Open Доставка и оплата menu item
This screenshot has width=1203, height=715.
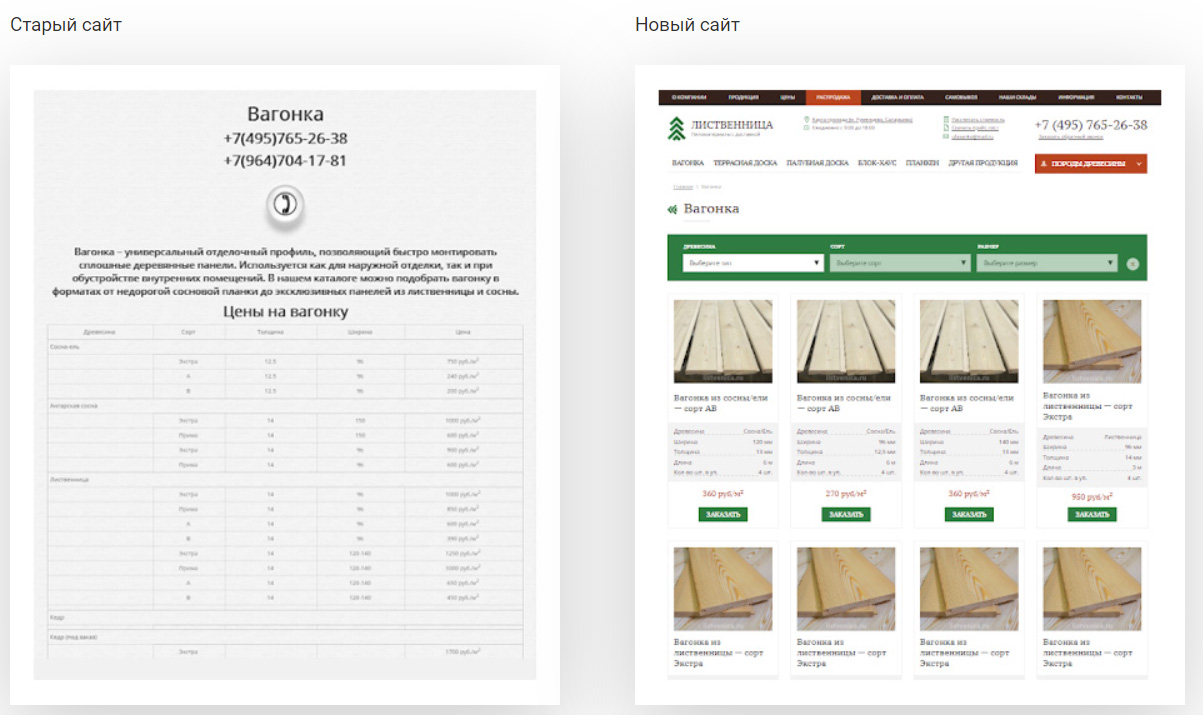[897, 97]
